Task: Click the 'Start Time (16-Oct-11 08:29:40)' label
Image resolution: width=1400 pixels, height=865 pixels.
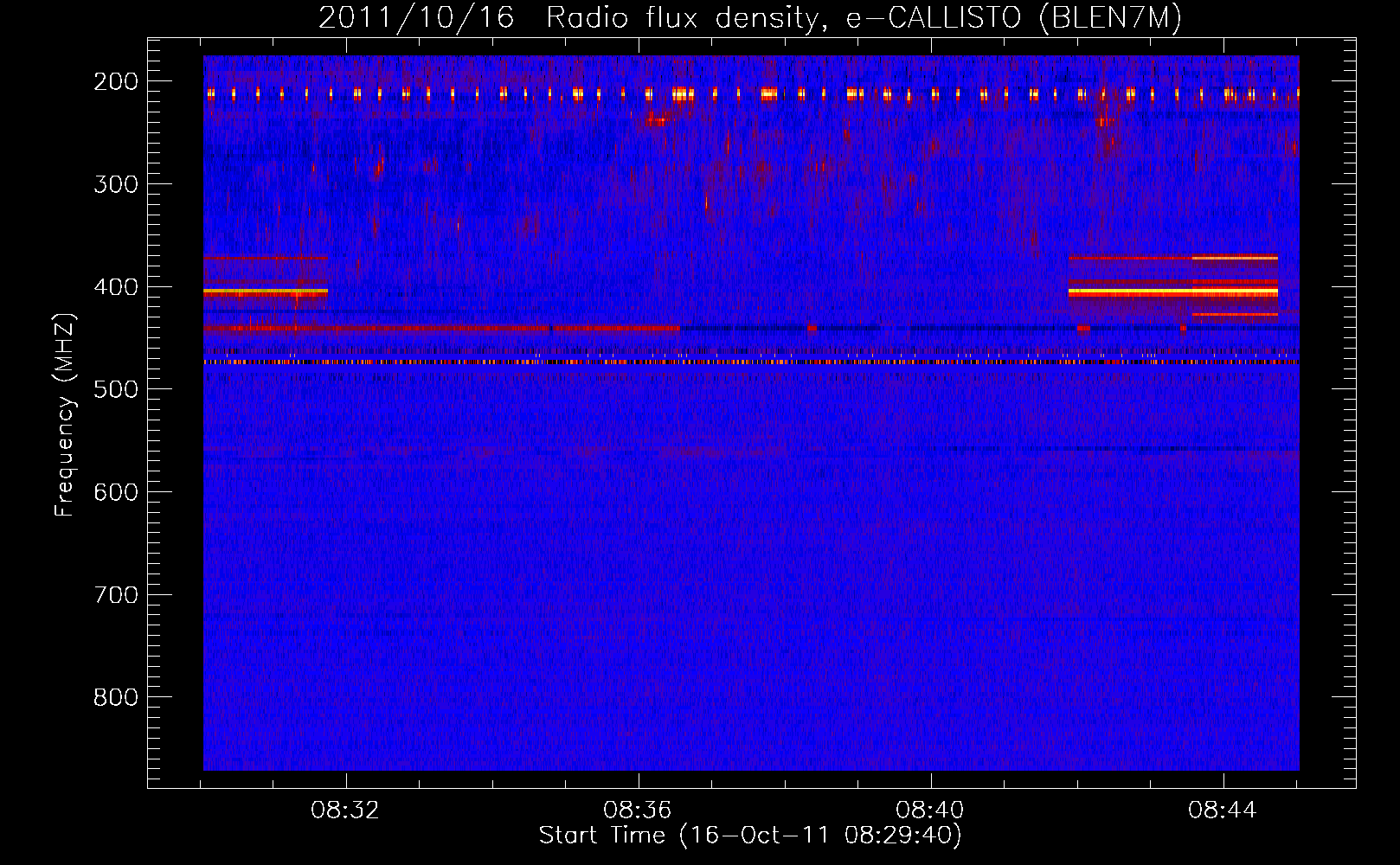Action: [x=751, y=836]
